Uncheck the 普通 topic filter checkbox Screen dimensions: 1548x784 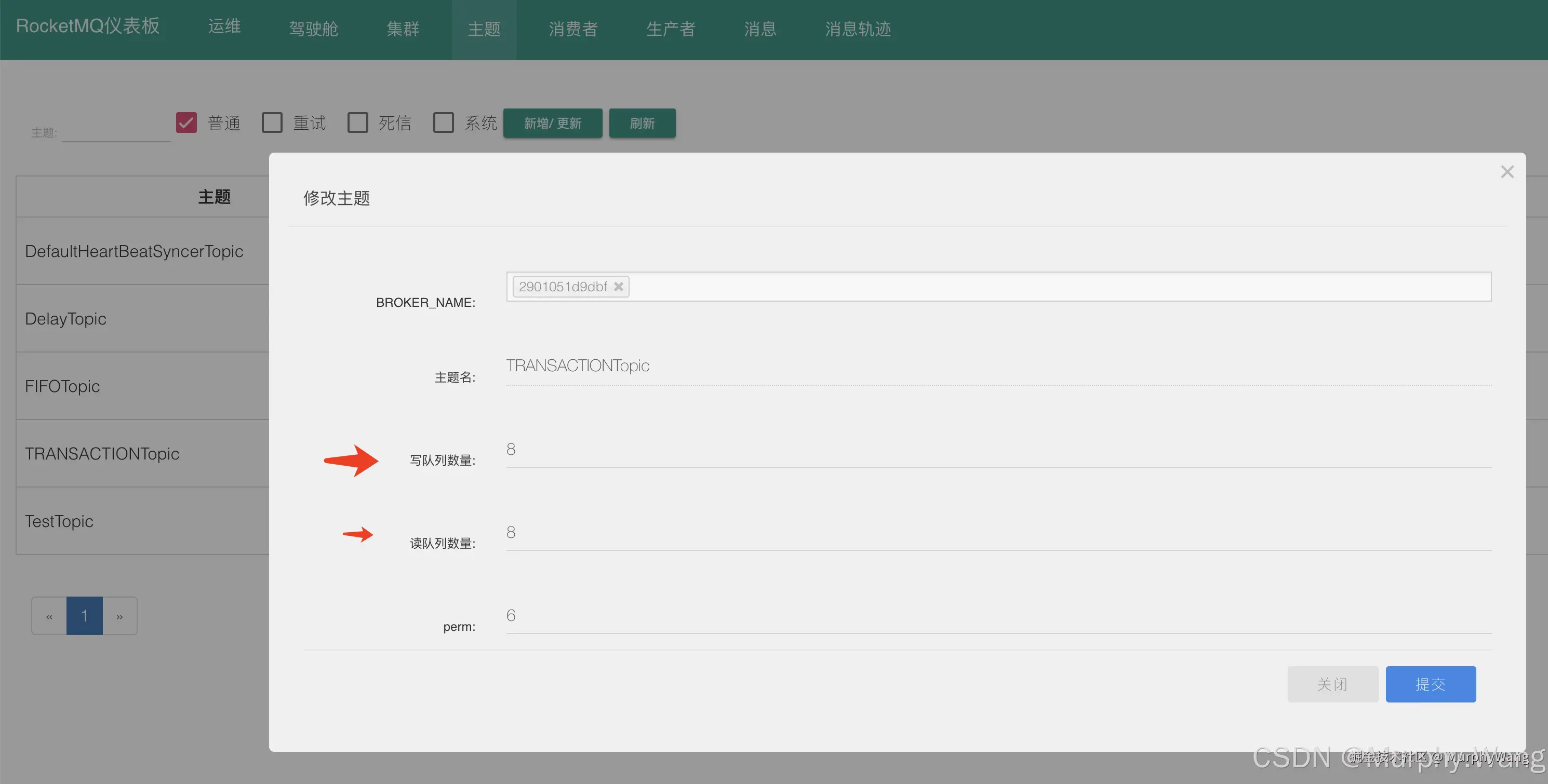coord(186,123)
